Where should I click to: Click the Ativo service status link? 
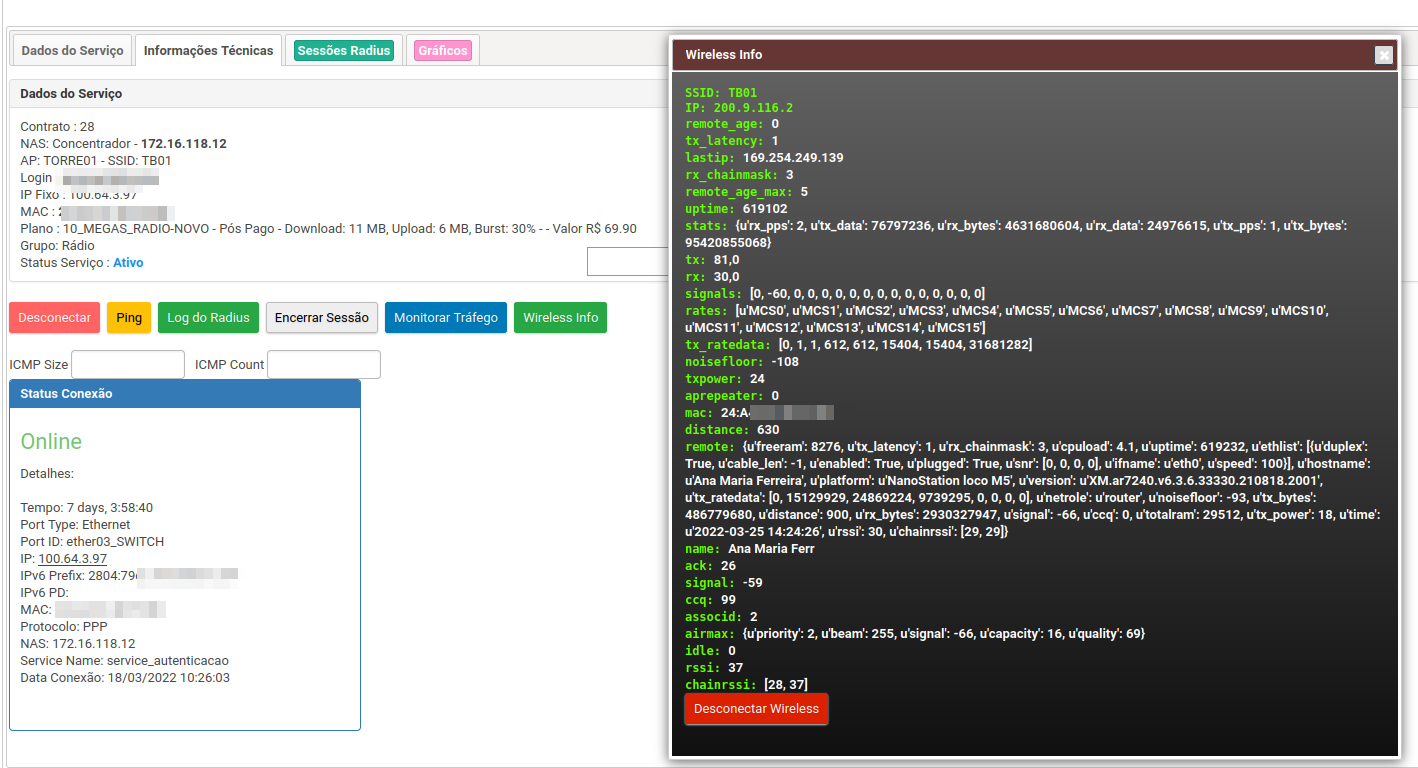tap(128, 263)
